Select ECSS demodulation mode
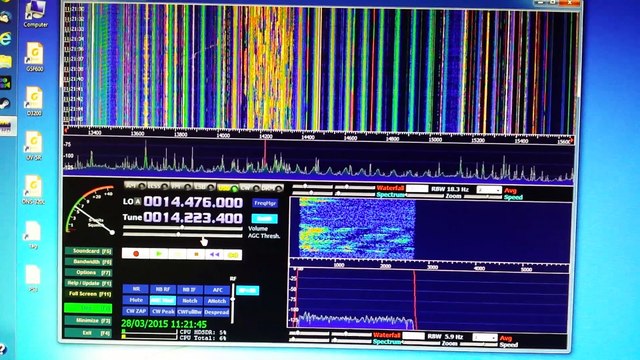The image size is (640, 360). (x=158, y=186)
